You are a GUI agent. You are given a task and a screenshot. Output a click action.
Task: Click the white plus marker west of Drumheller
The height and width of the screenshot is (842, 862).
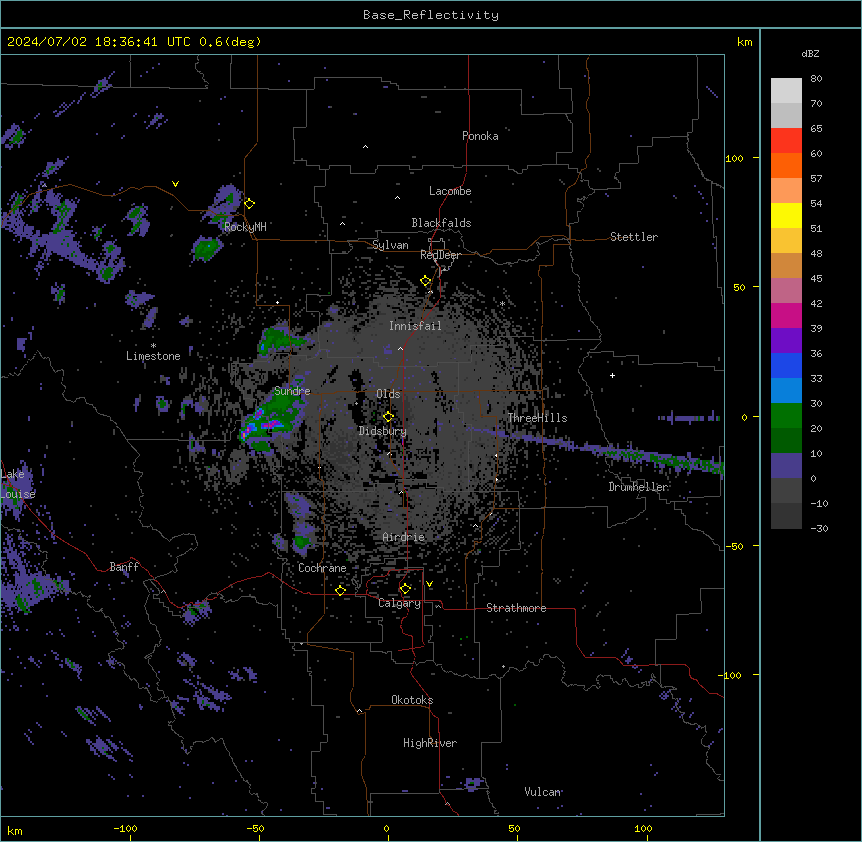(612, 375)
